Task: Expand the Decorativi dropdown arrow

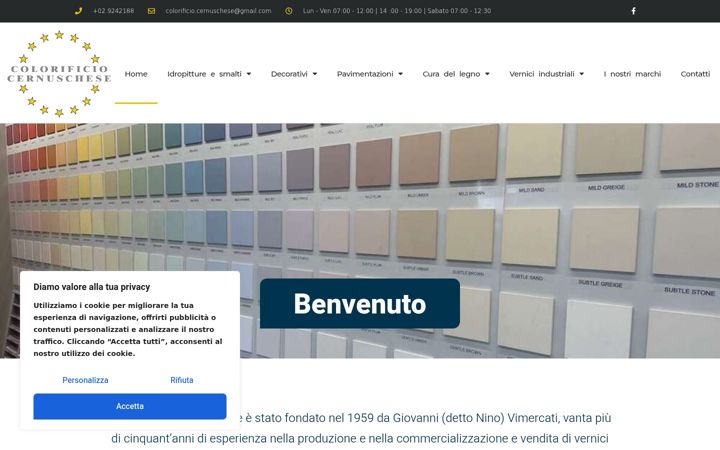Action: tap(315, 74)
